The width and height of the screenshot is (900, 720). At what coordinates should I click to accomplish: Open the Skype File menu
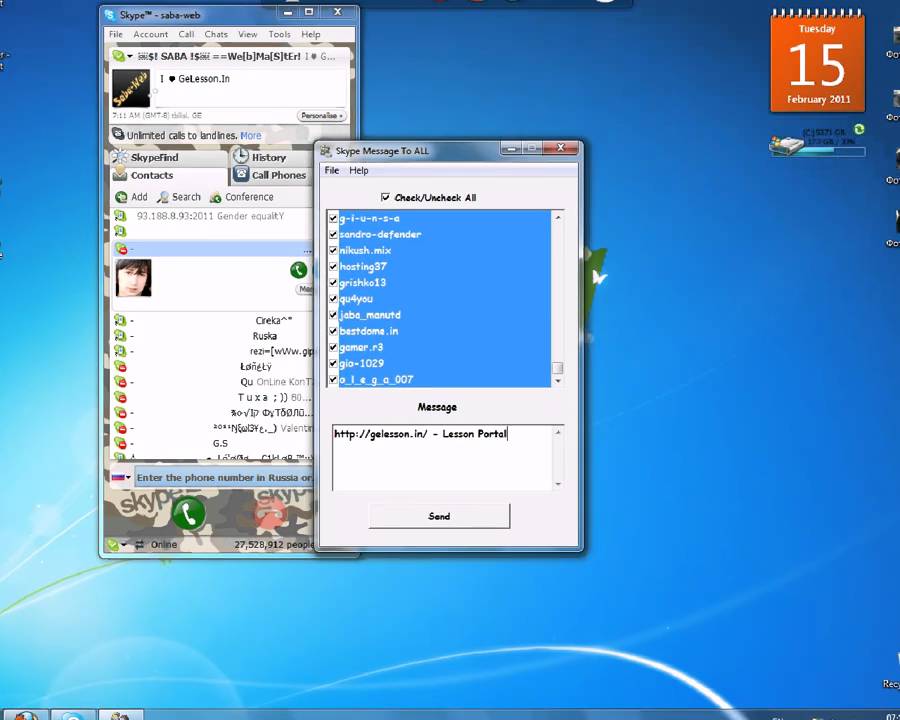pos(116,34)
